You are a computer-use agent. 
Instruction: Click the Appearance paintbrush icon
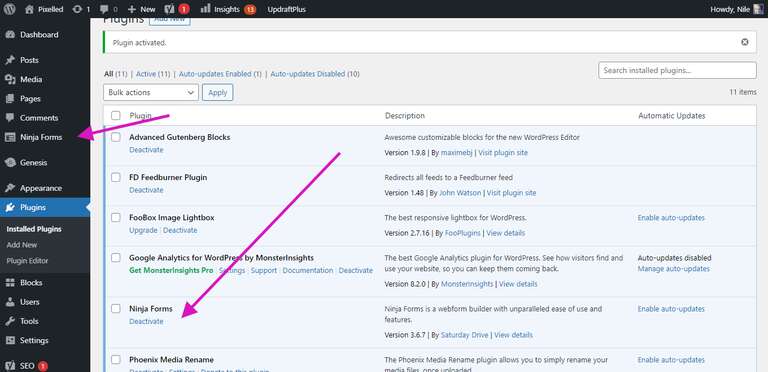coord(10,188)
